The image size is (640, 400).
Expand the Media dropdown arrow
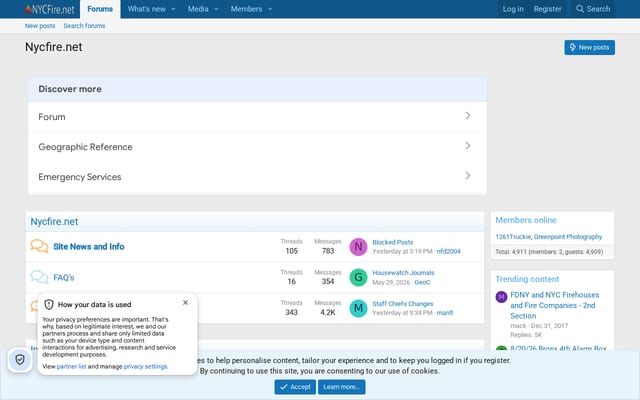(x=216, y=9)
